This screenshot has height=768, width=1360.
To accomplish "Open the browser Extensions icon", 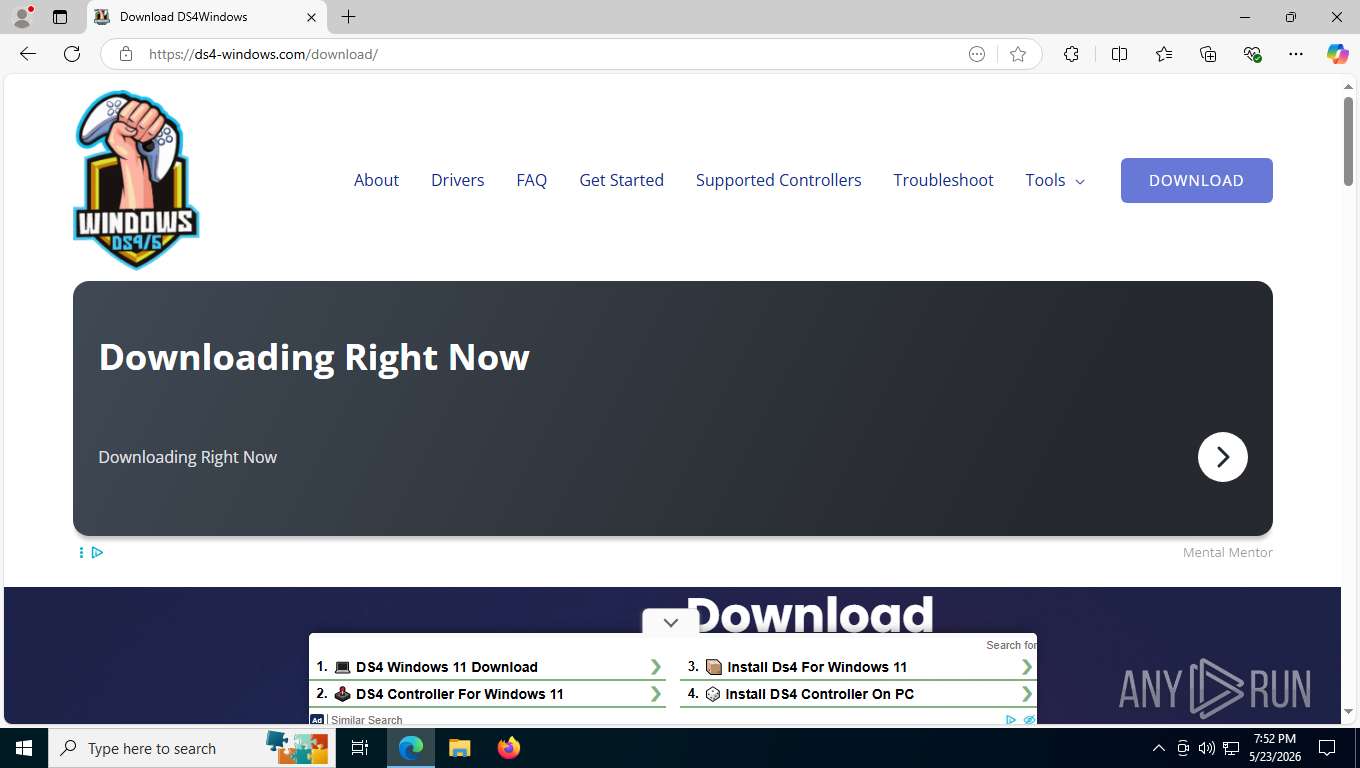I will tap(1071, 54).
